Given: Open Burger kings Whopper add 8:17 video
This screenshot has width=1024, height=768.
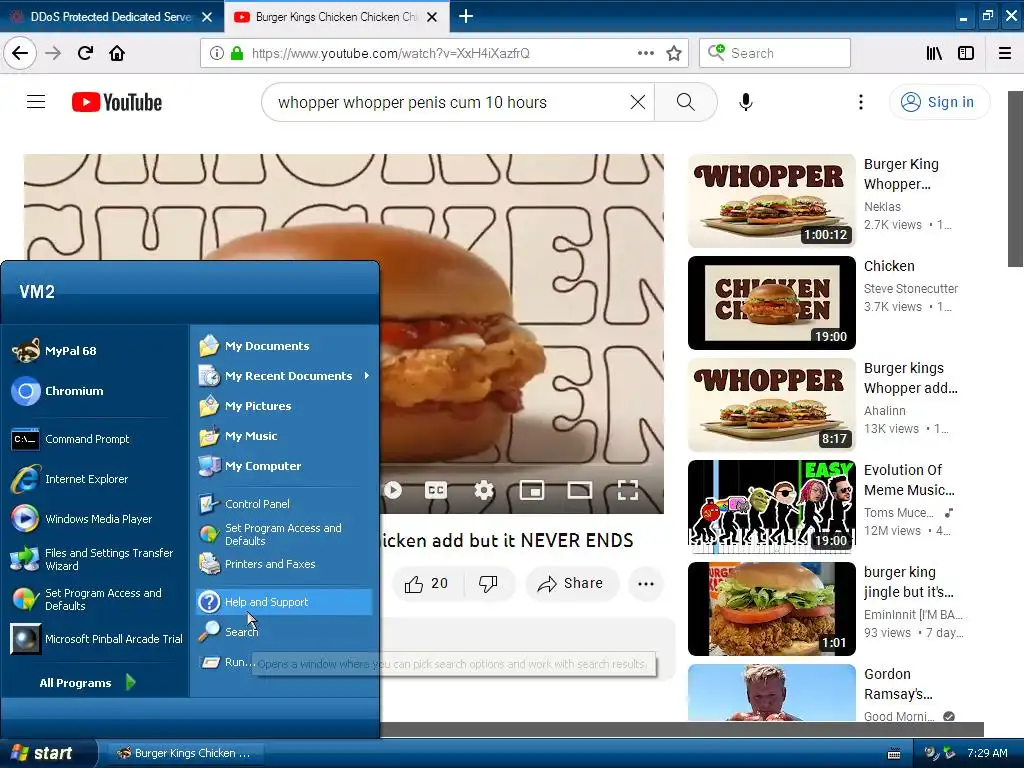Looking at the screenshot, I should 771,405.
